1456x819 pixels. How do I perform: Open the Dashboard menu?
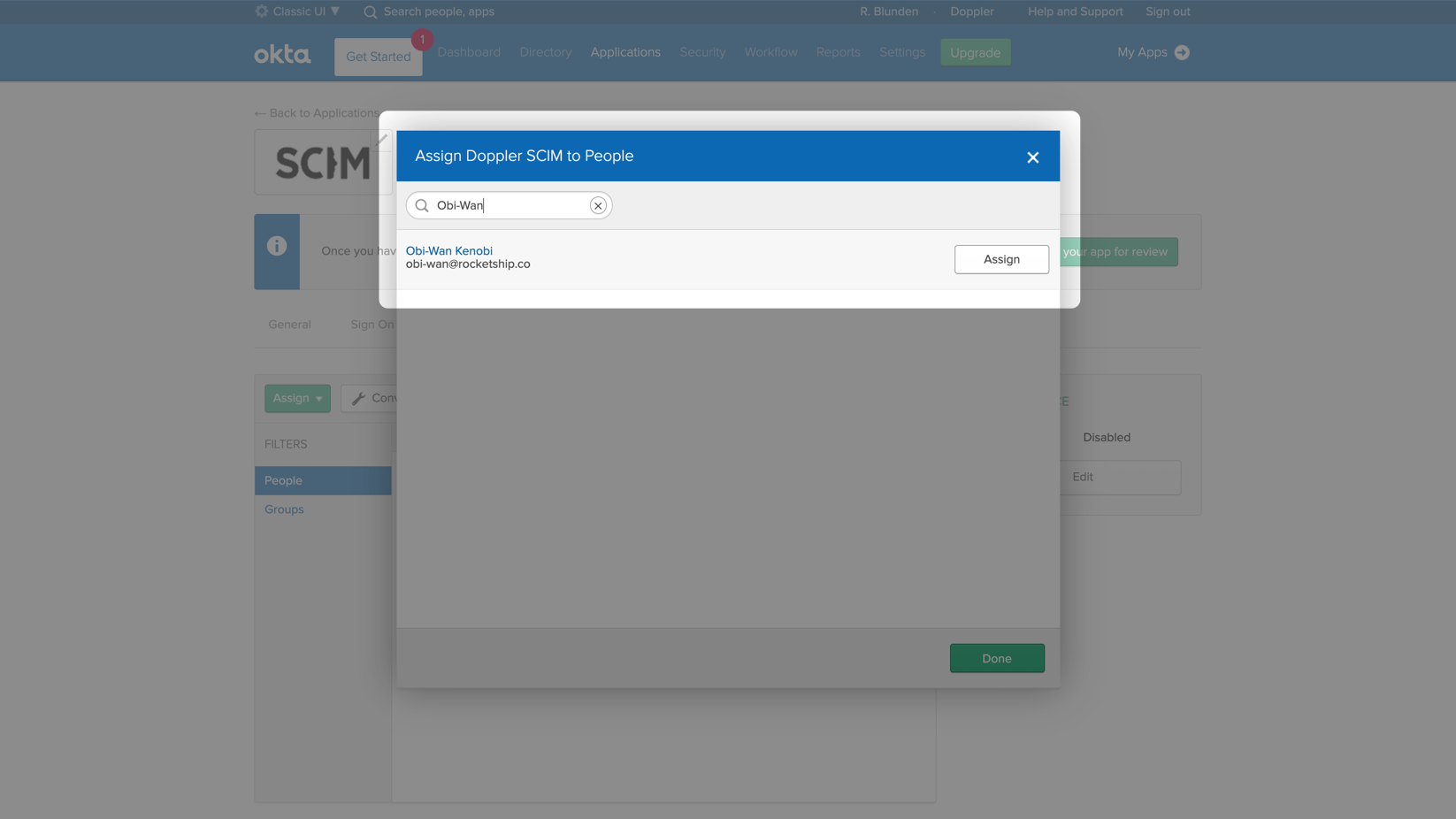point(469,52)
